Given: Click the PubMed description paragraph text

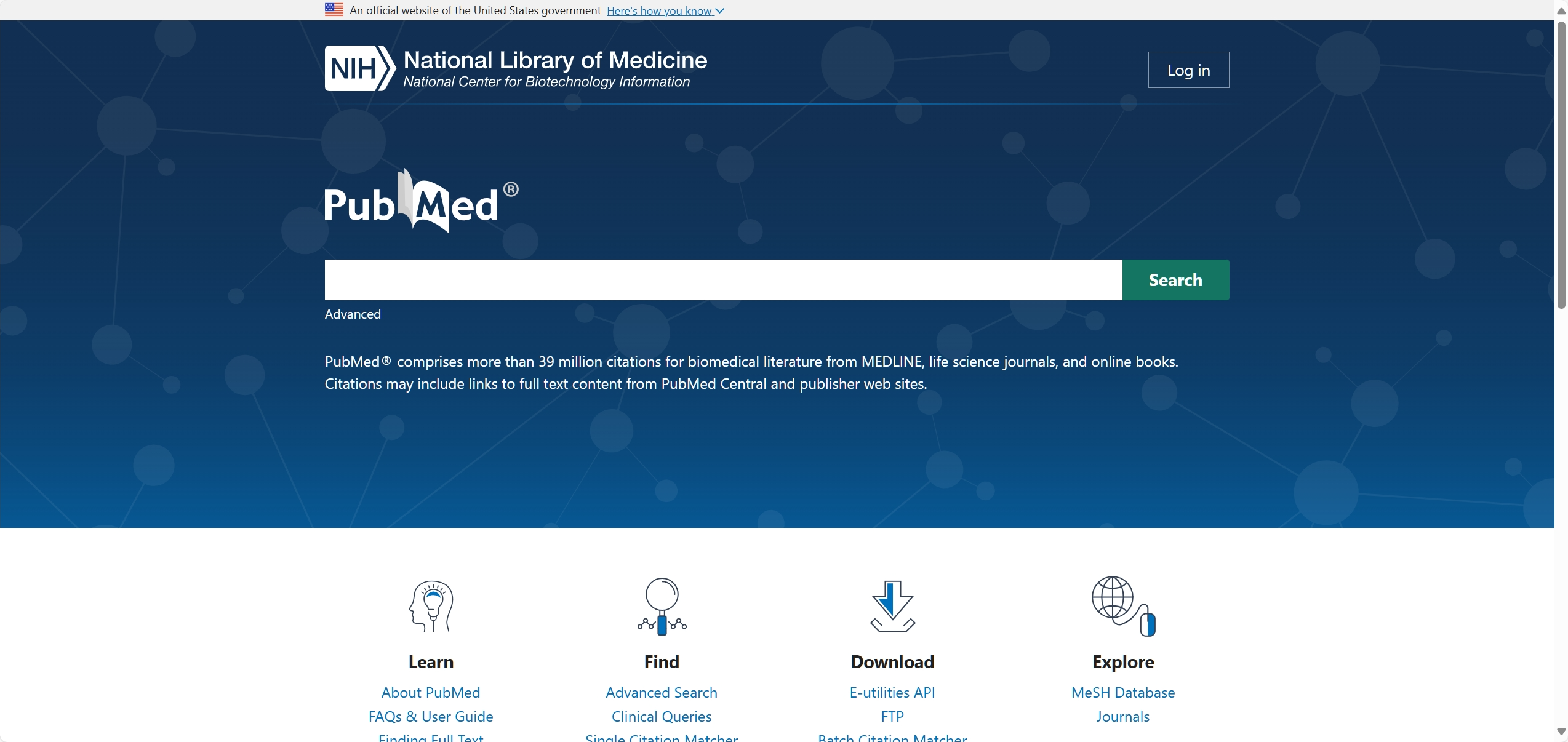Looking at the screenshot, I should point(751,373).
